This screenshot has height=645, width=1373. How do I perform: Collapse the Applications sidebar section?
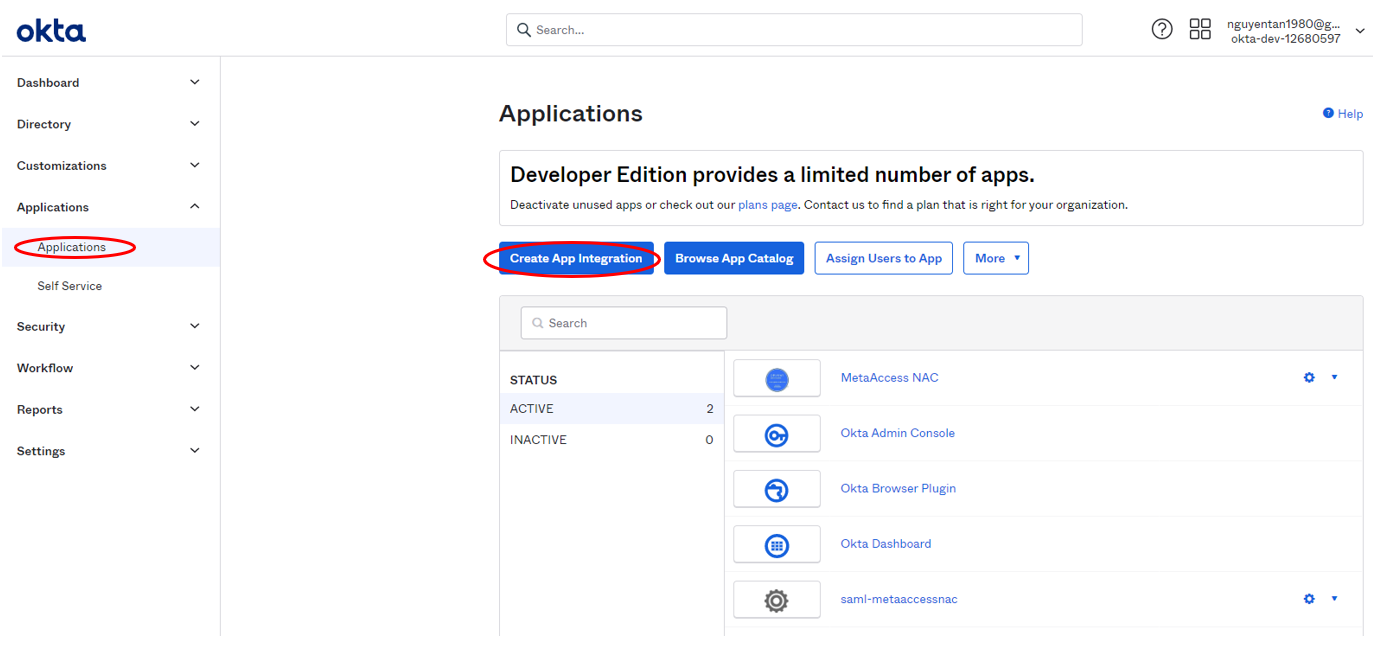(195, 207)
